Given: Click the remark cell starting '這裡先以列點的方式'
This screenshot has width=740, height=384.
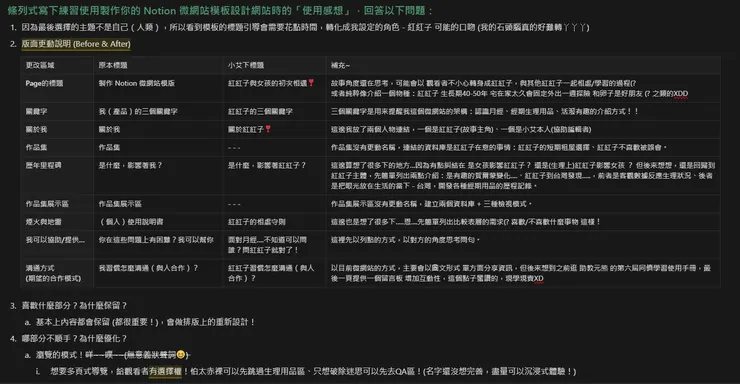Looking at the screenshot, I should [x=522, y=245].
